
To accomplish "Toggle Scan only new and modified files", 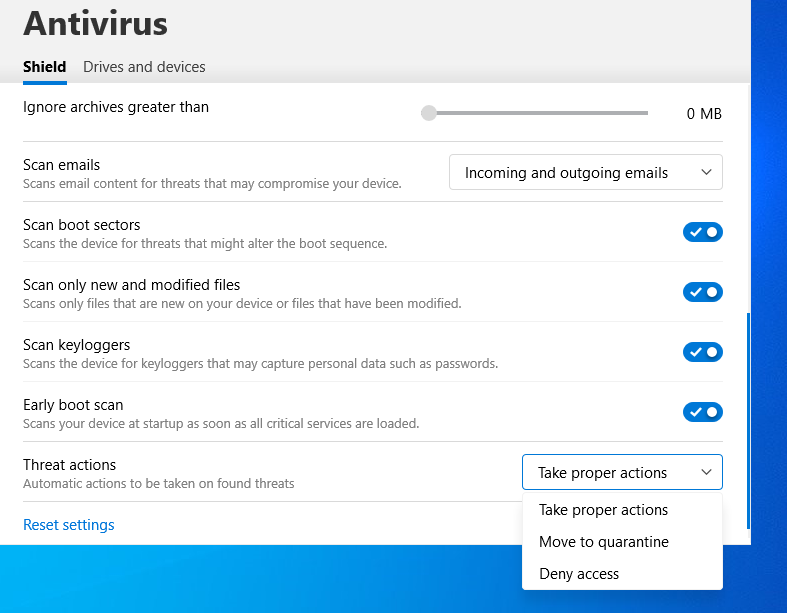I will [702, 292].
